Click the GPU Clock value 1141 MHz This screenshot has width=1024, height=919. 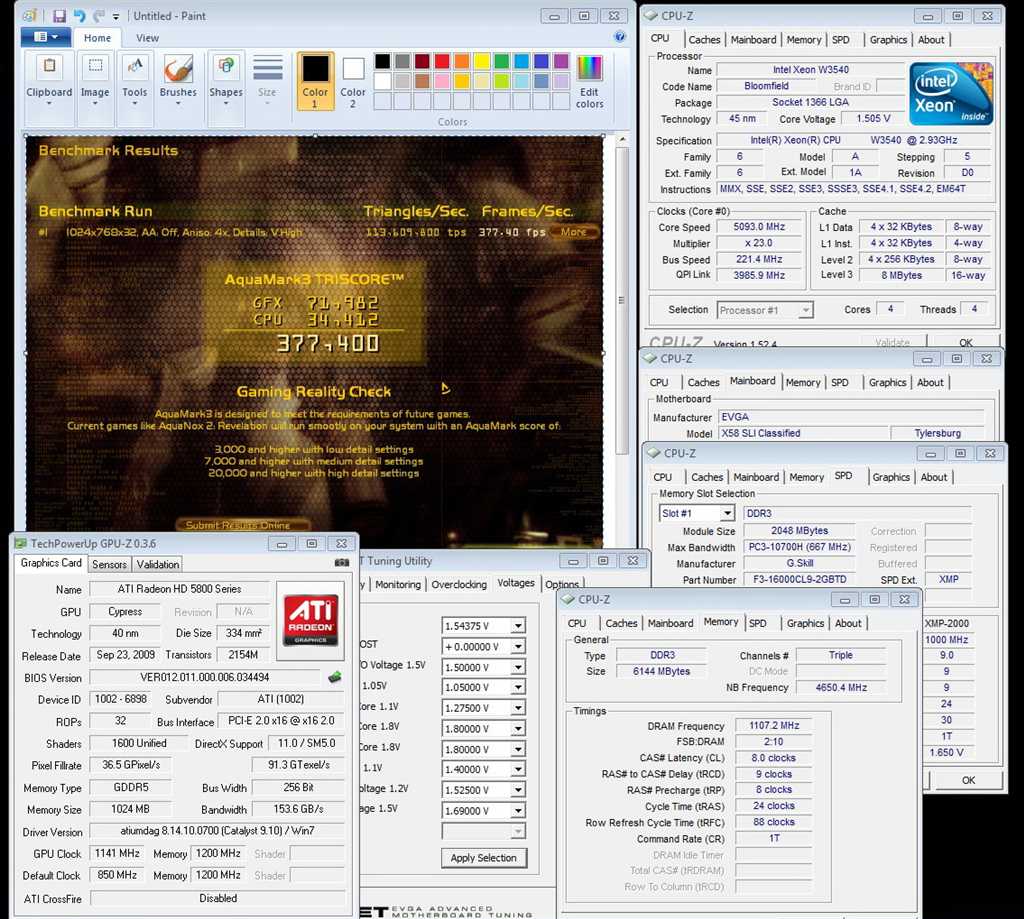coord(118,853)
